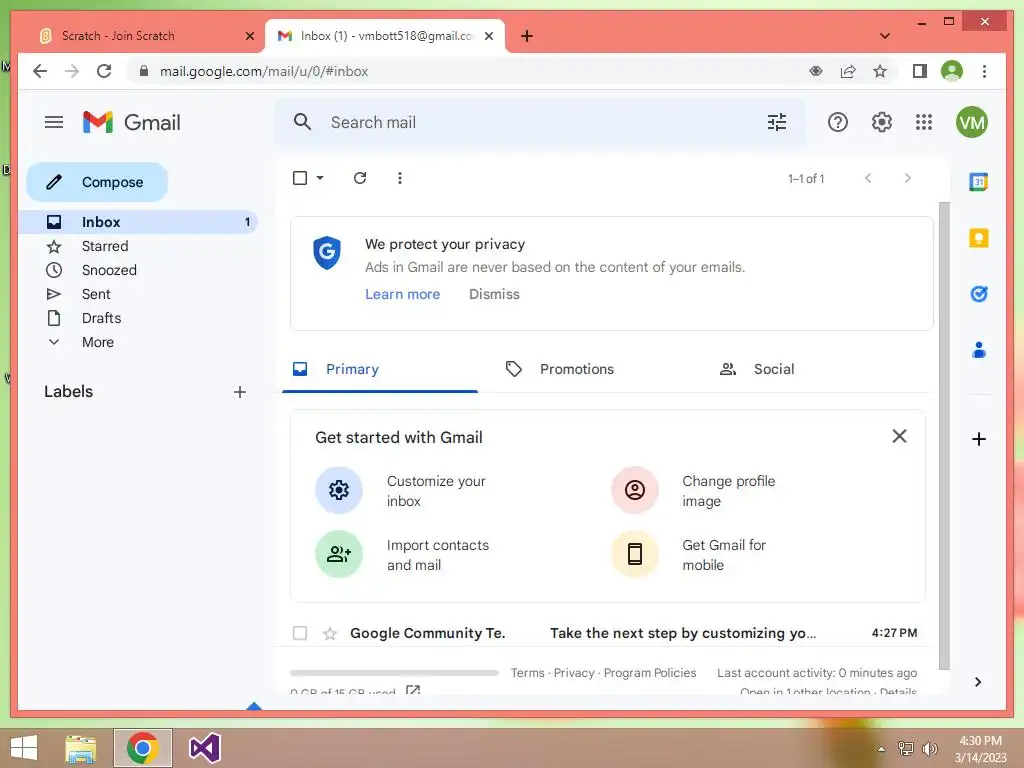Open the Snoozed folder
The image size is (1024, 768).
(x=139, y=270)
